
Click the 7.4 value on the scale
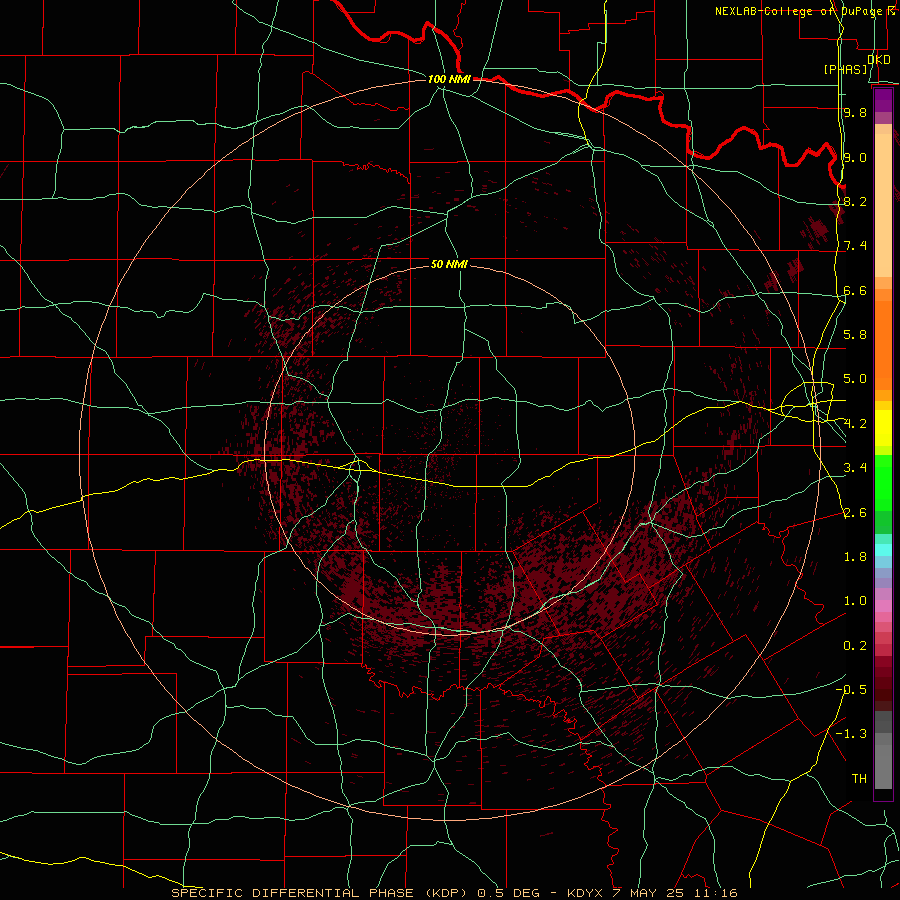(855, 246)
